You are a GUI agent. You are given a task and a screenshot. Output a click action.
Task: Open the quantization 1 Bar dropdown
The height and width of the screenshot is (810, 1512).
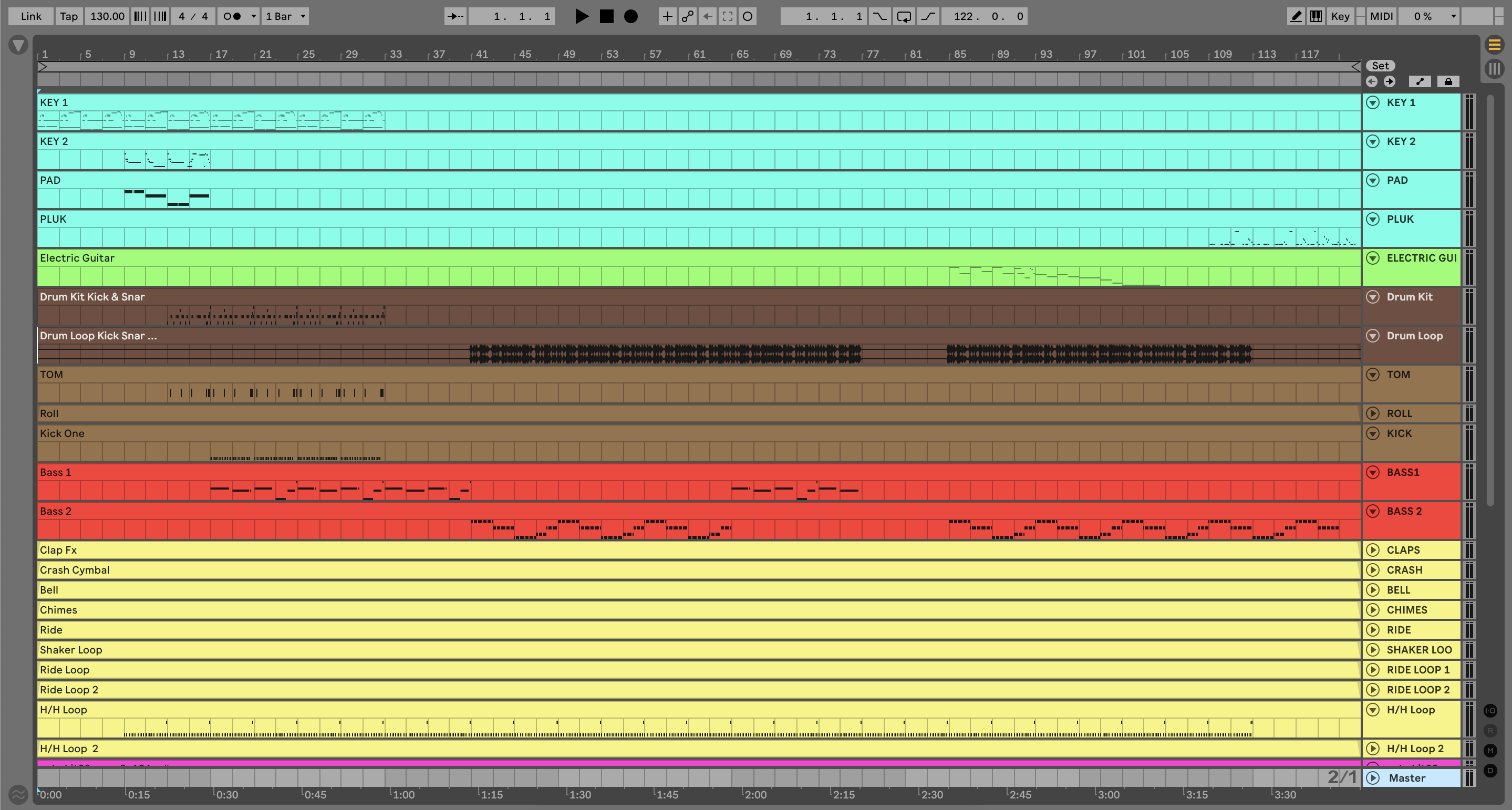click(x=285, y=16)
